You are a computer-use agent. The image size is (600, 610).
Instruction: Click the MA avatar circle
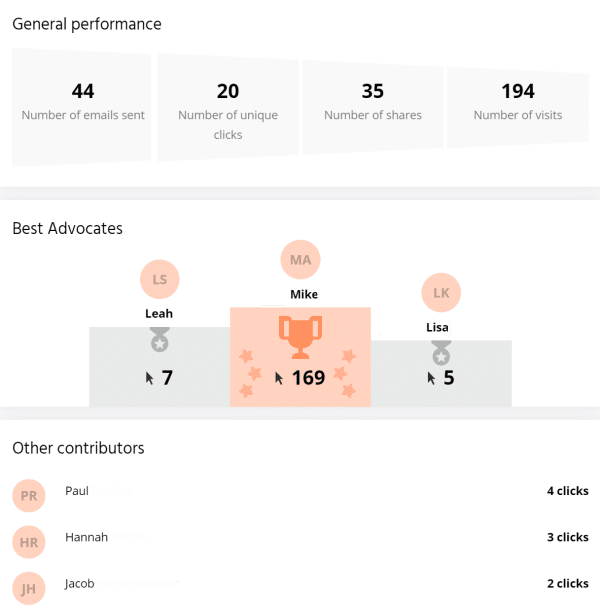coord(300,260)
